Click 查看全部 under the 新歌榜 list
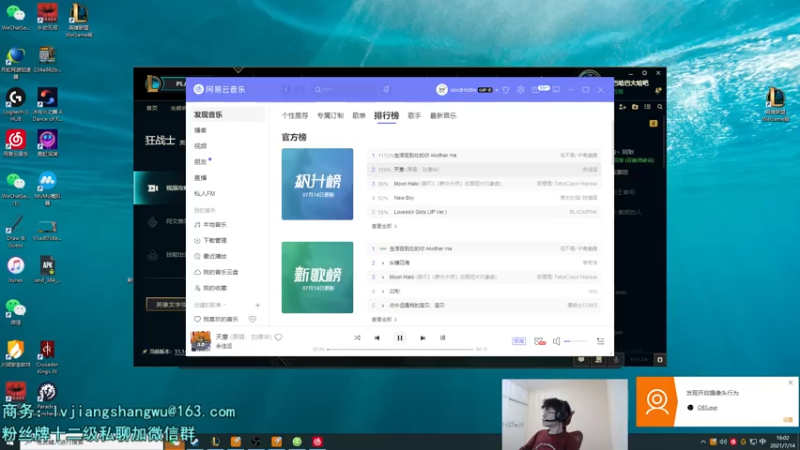The width and height of the screenshot is (800, 450). pos(384,319)
